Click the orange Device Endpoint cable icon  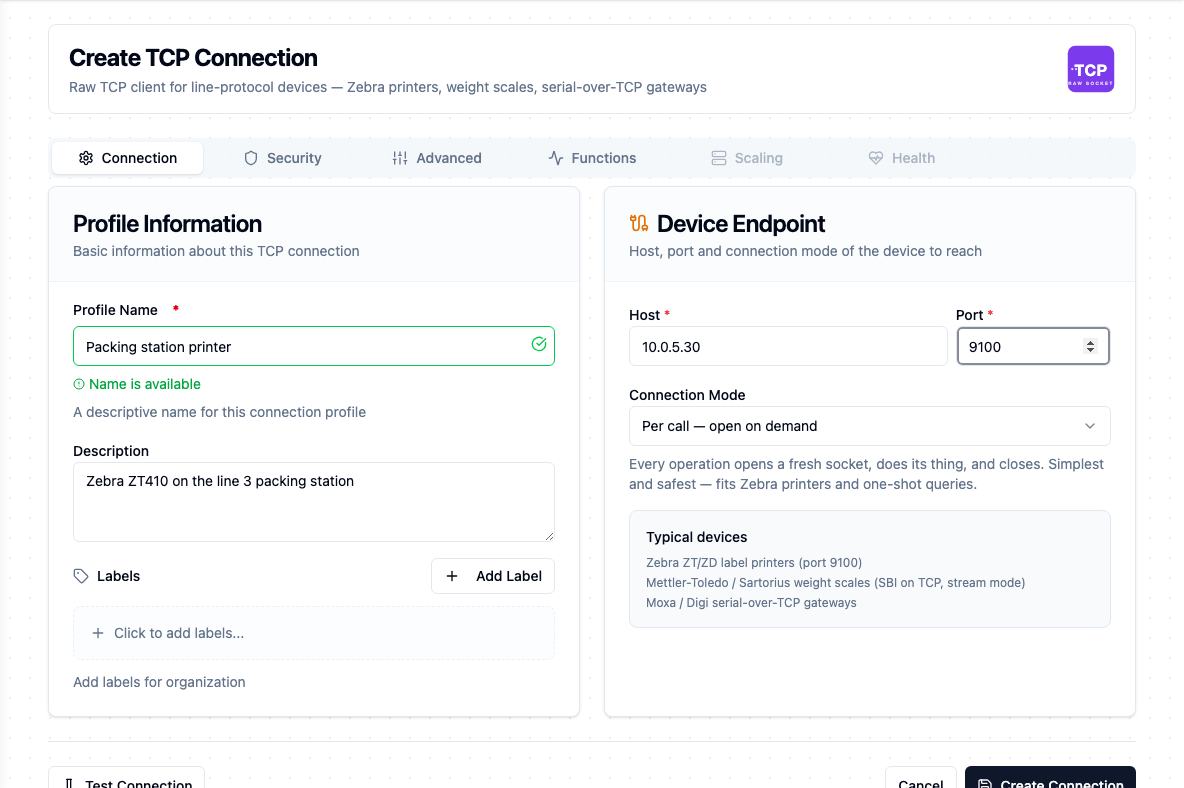[639, 223]
